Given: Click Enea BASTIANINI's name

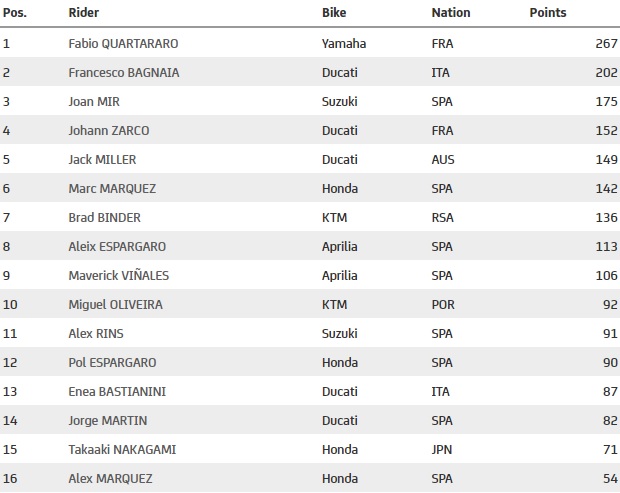Looking at the screenshot, I should click(117, 391).
